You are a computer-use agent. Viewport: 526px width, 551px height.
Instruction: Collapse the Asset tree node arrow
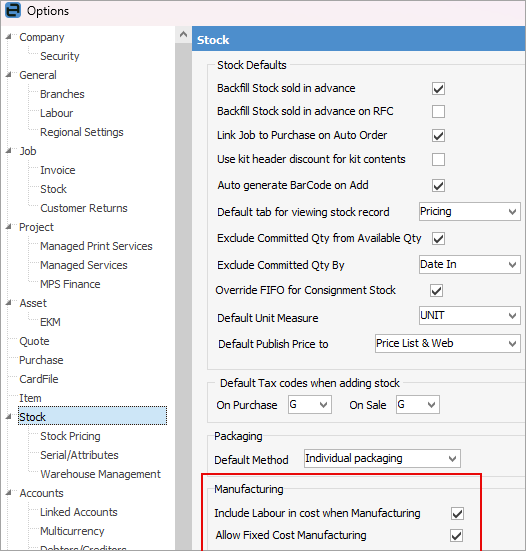coord(9,303)
